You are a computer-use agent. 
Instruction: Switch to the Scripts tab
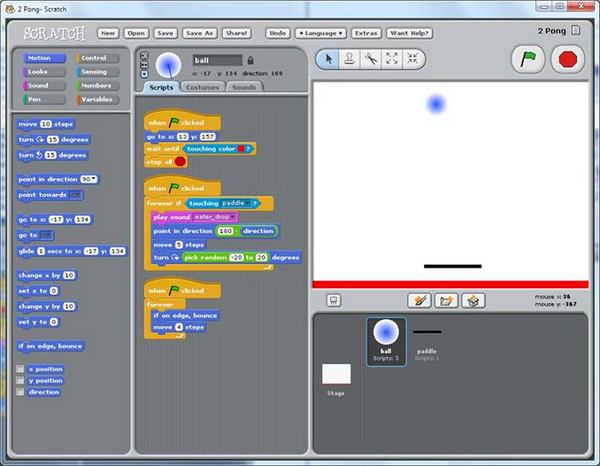161,87
